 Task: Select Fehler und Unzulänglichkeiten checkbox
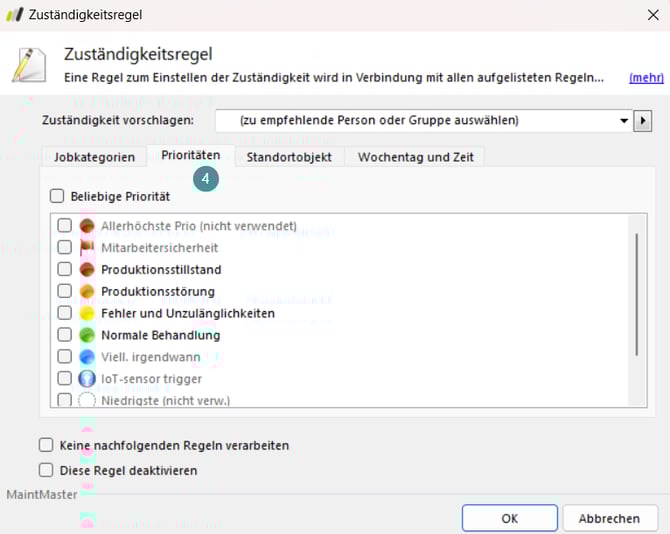click(x=65, y=312)
